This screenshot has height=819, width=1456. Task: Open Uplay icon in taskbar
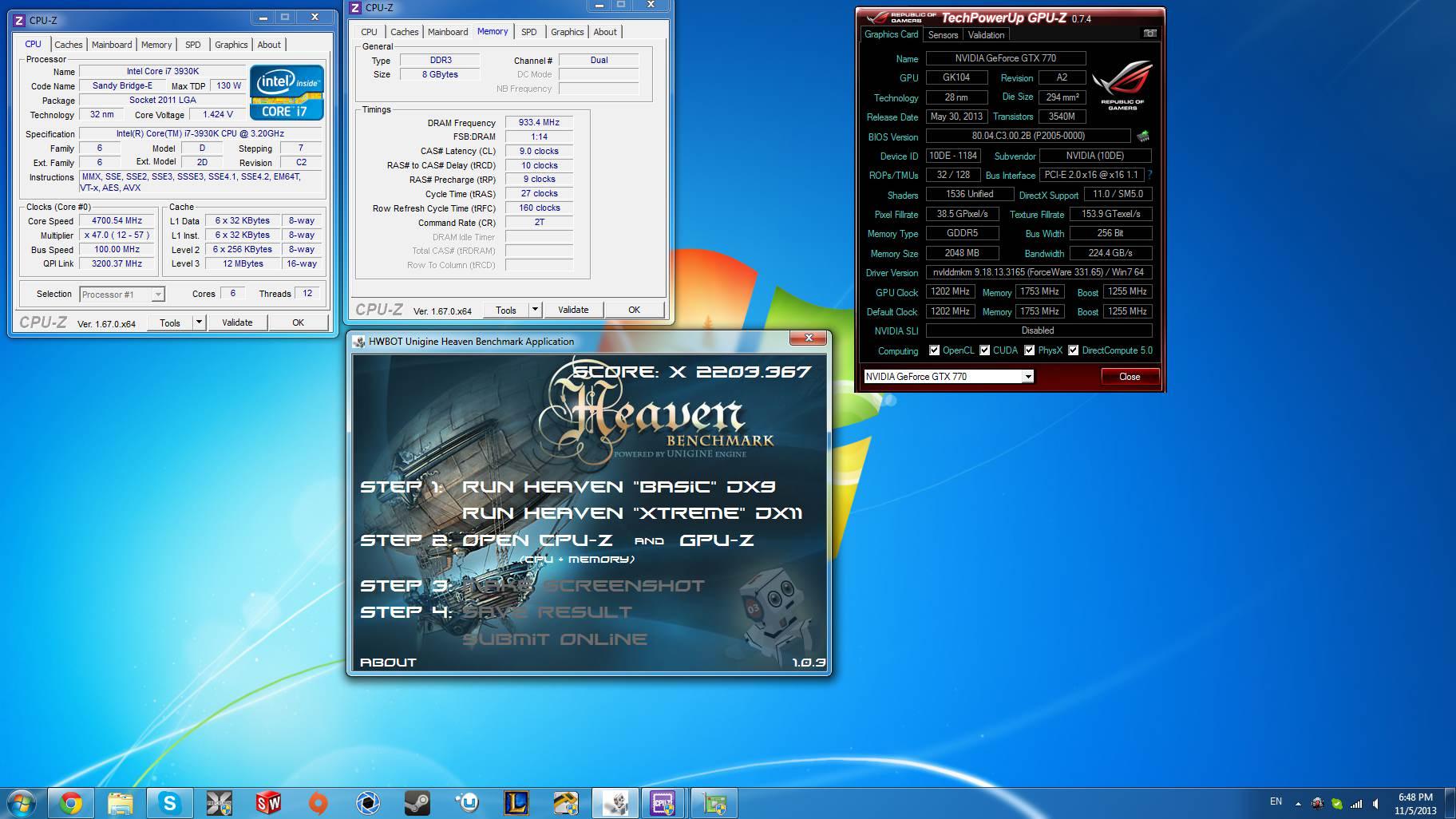pos(466,802)
